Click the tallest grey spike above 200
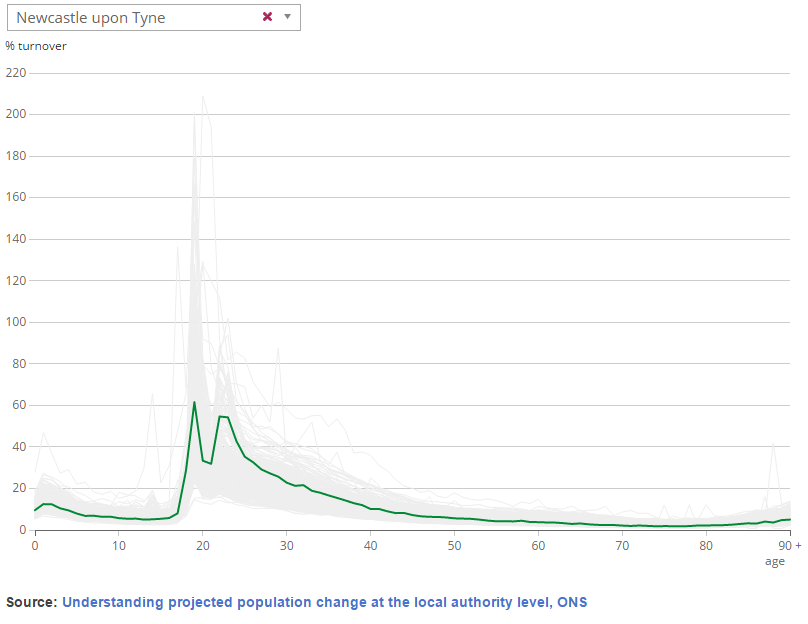 tap(203, 97)
